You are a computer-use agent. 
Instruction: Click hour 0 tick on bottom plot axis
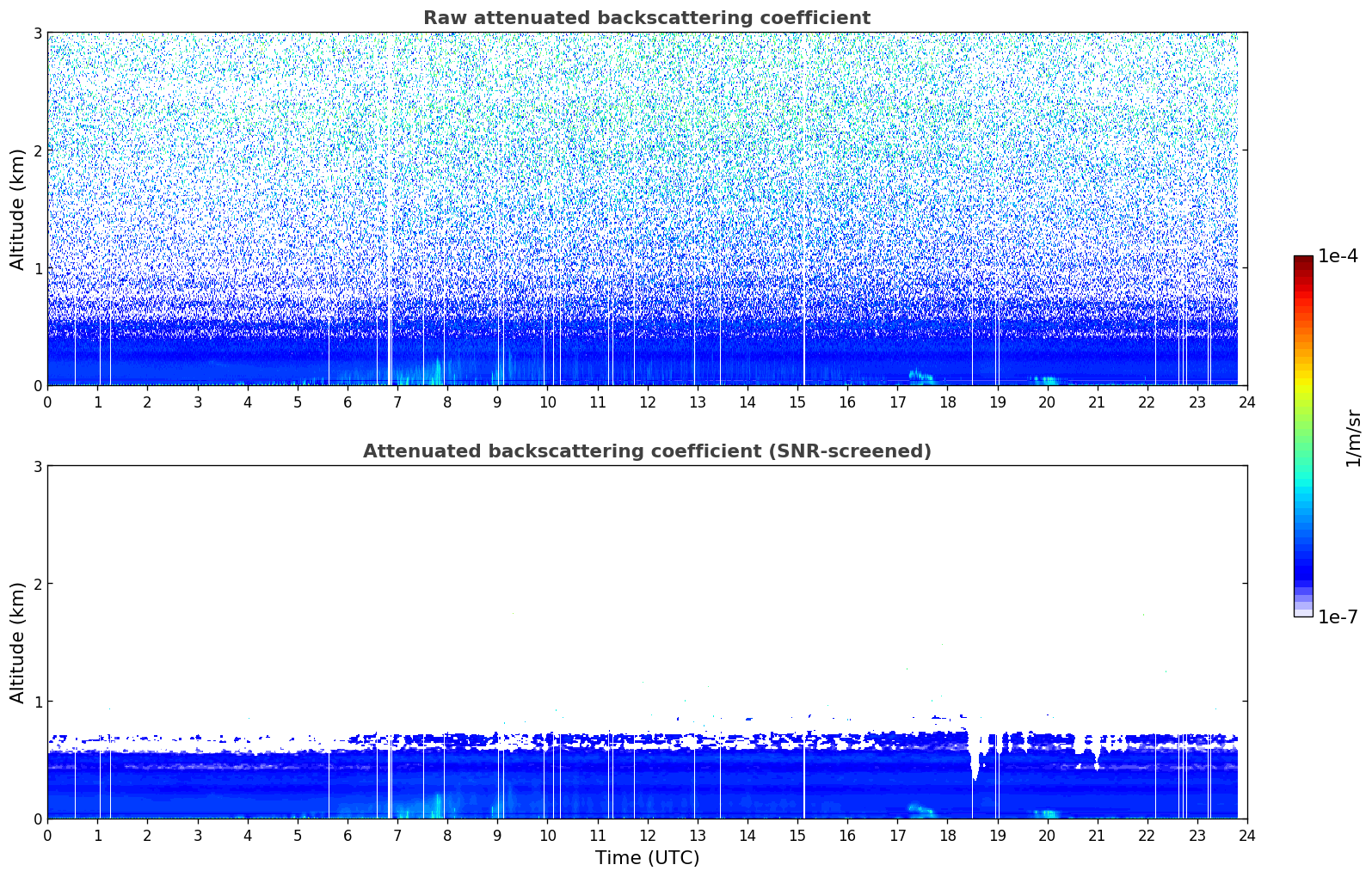[47, 836]
